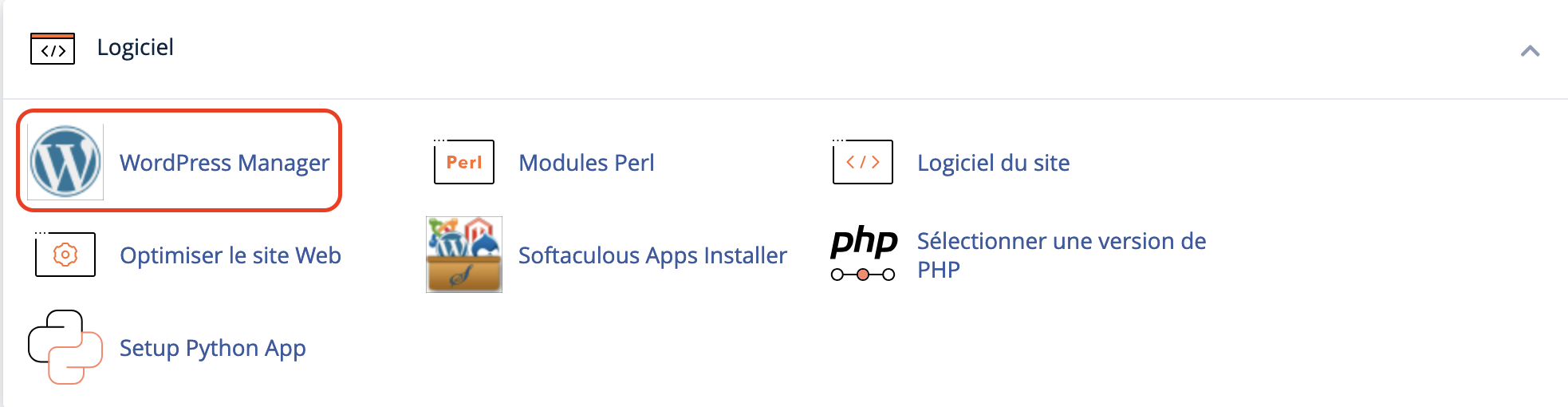Click the site software code-bracket icon
This screenshot has height=407, width=1568.
[x=863, y=161]
